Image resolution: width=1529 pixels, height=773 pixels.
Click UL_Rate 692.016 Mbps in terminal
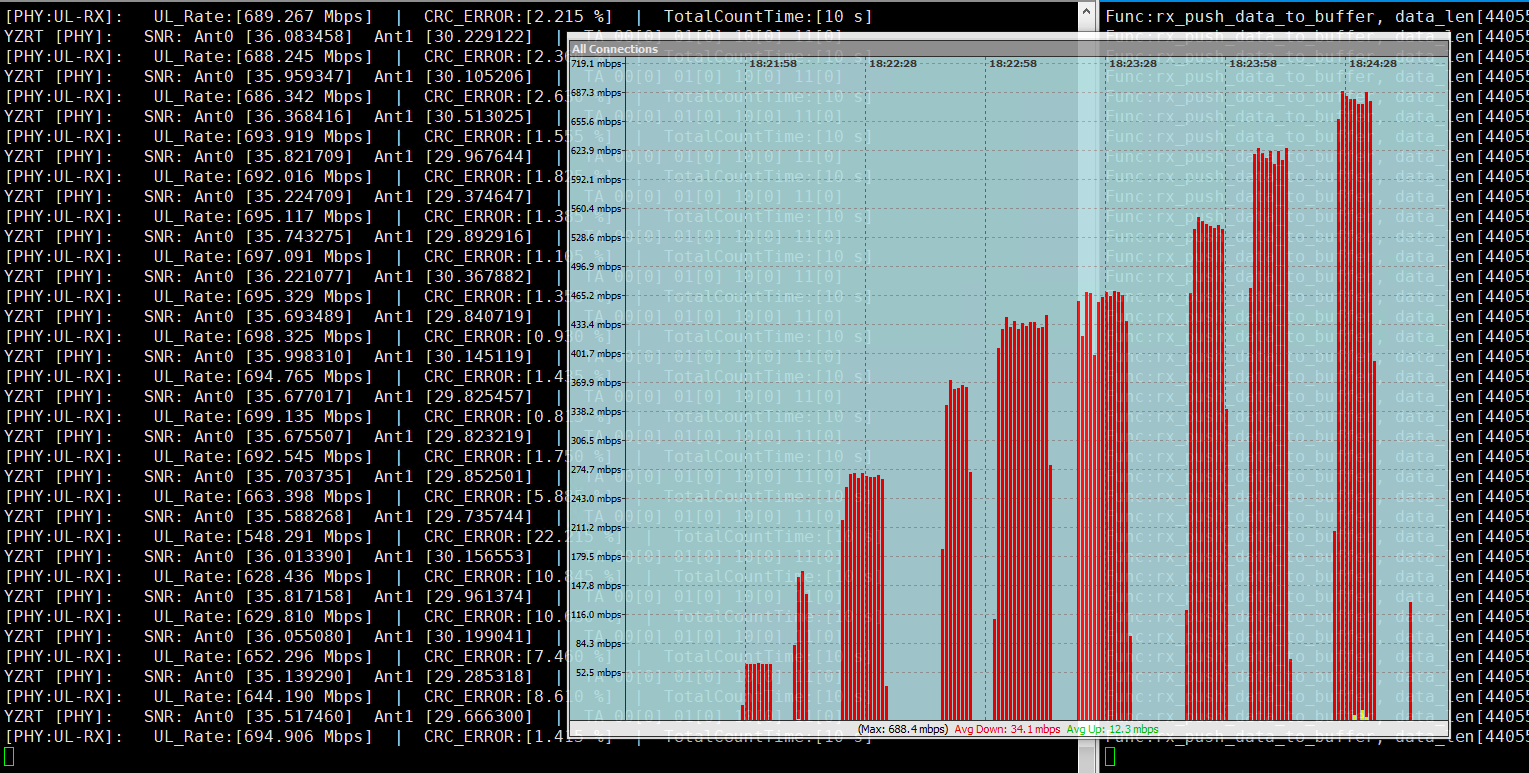(x=263, y=176)
